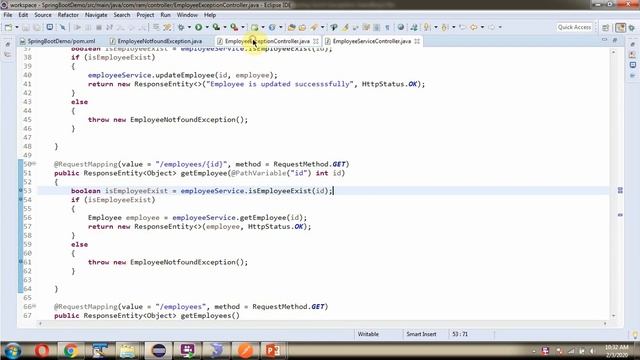
Task: Expand the Debug configurations dropdown arrow
Action: (x=189, y=27)
